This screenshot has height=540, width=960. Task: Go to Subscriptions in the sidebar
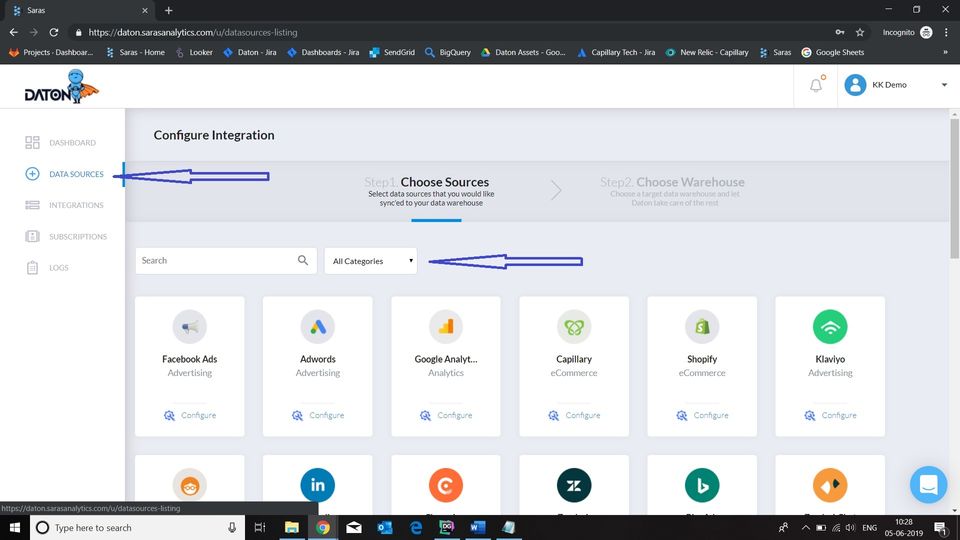click(x=66, y=236)
